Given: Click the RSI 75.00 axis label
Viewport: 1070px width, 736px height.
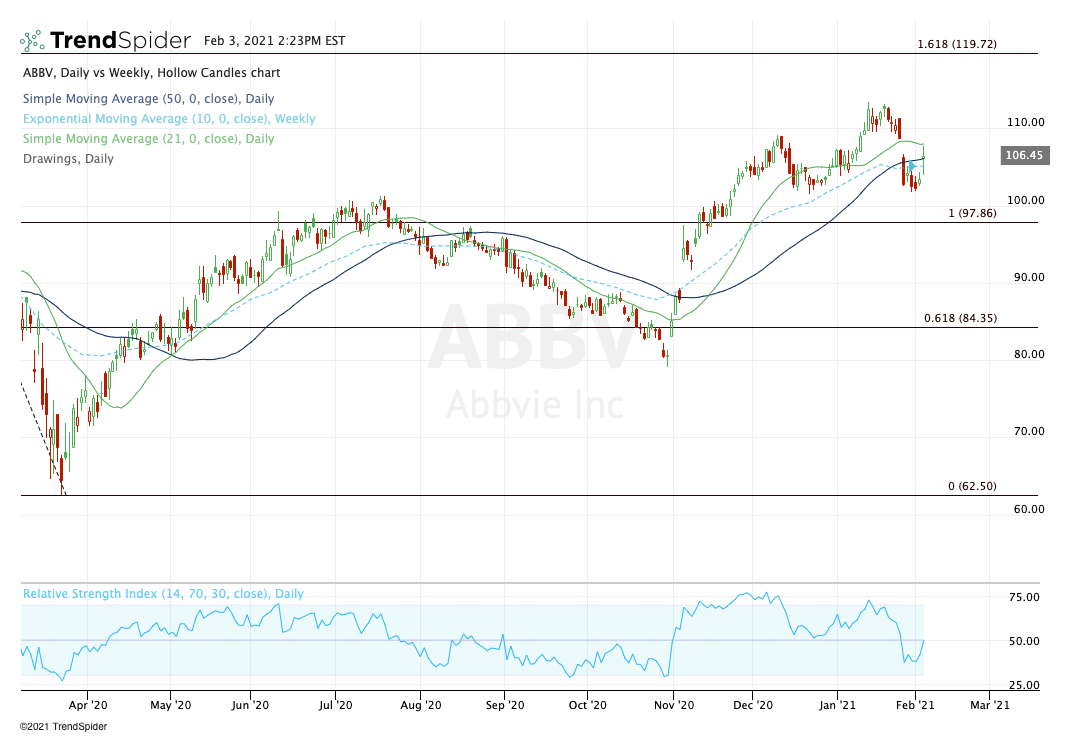Looking at the screenshot, I should 1024,597.
